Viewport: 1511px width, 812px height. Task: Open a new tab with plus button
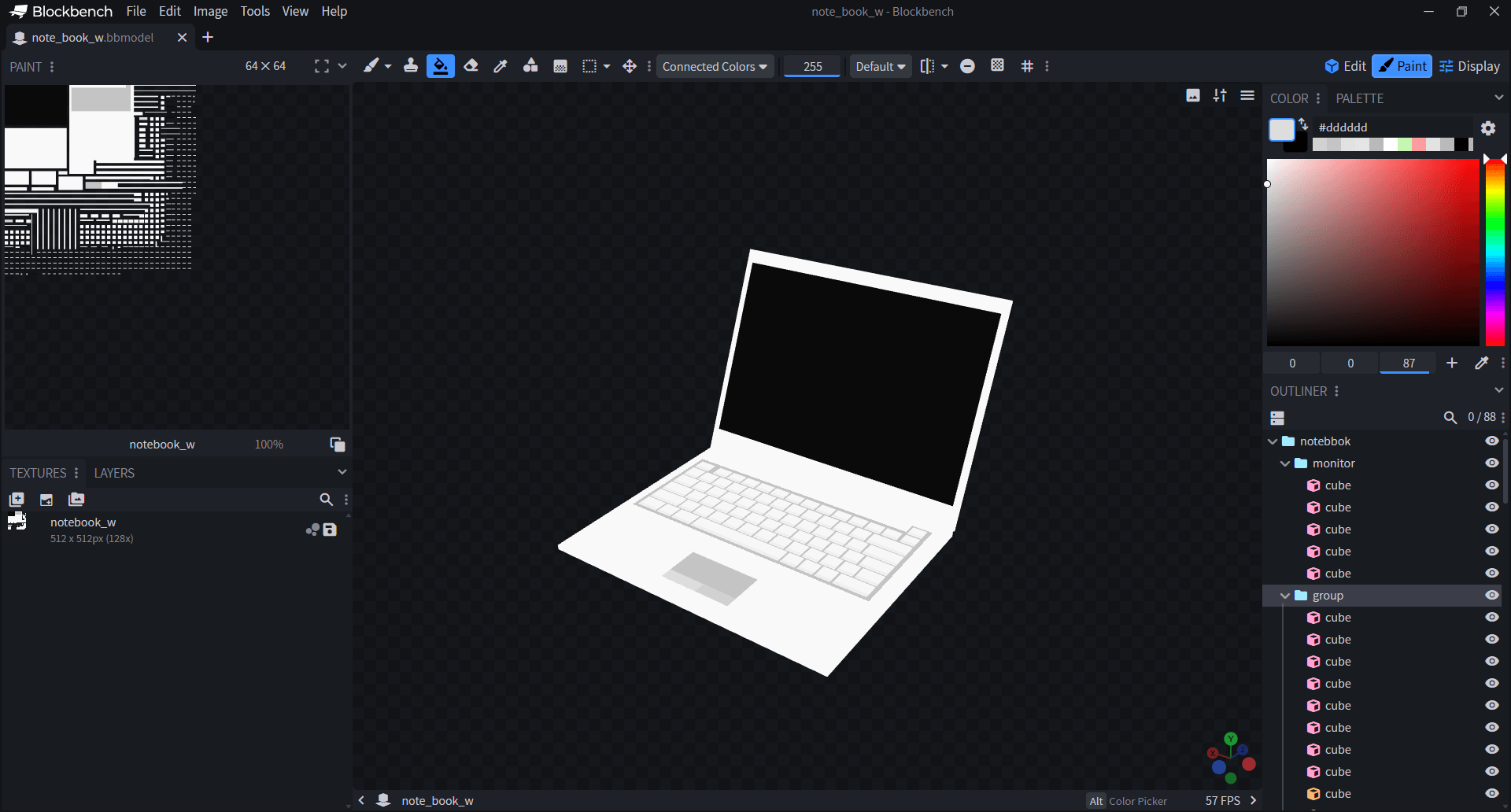coord(208,37)
